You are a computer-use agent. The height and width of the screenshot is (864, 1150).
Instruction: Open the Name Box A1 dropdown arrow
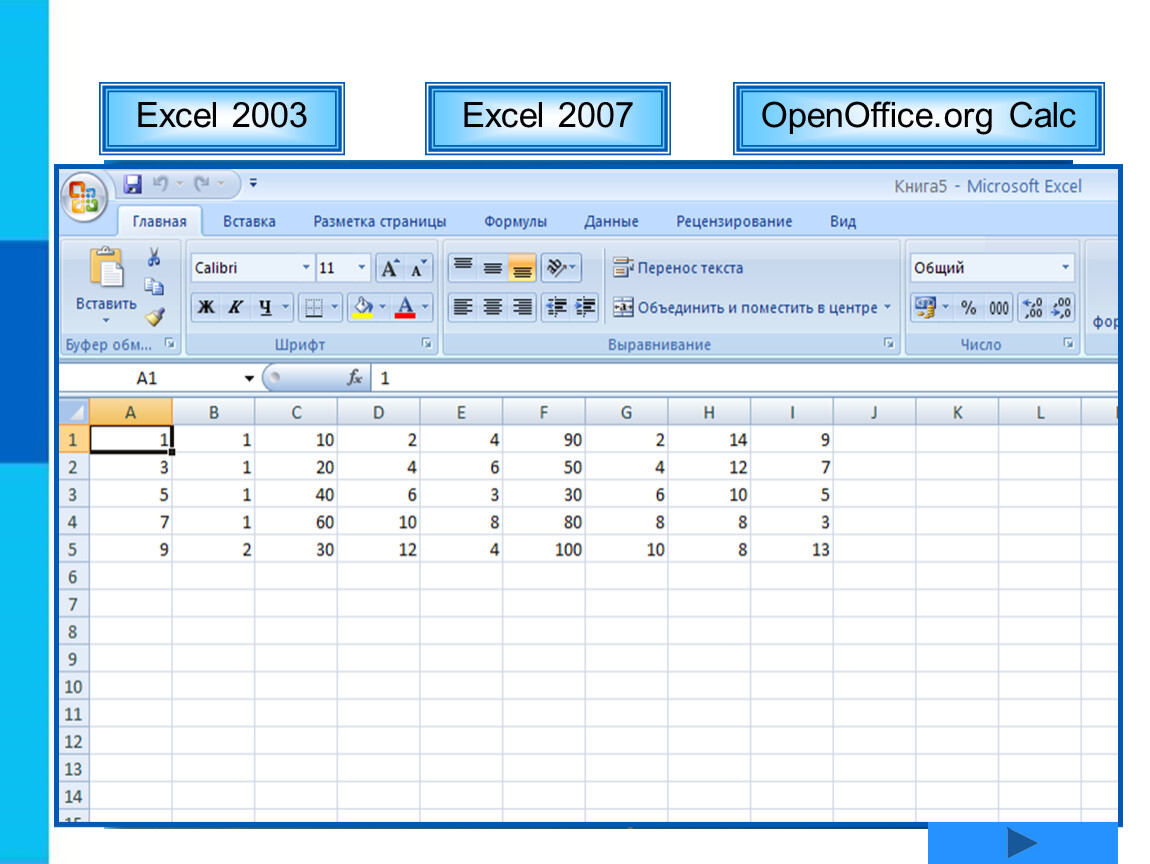point(249,378)
